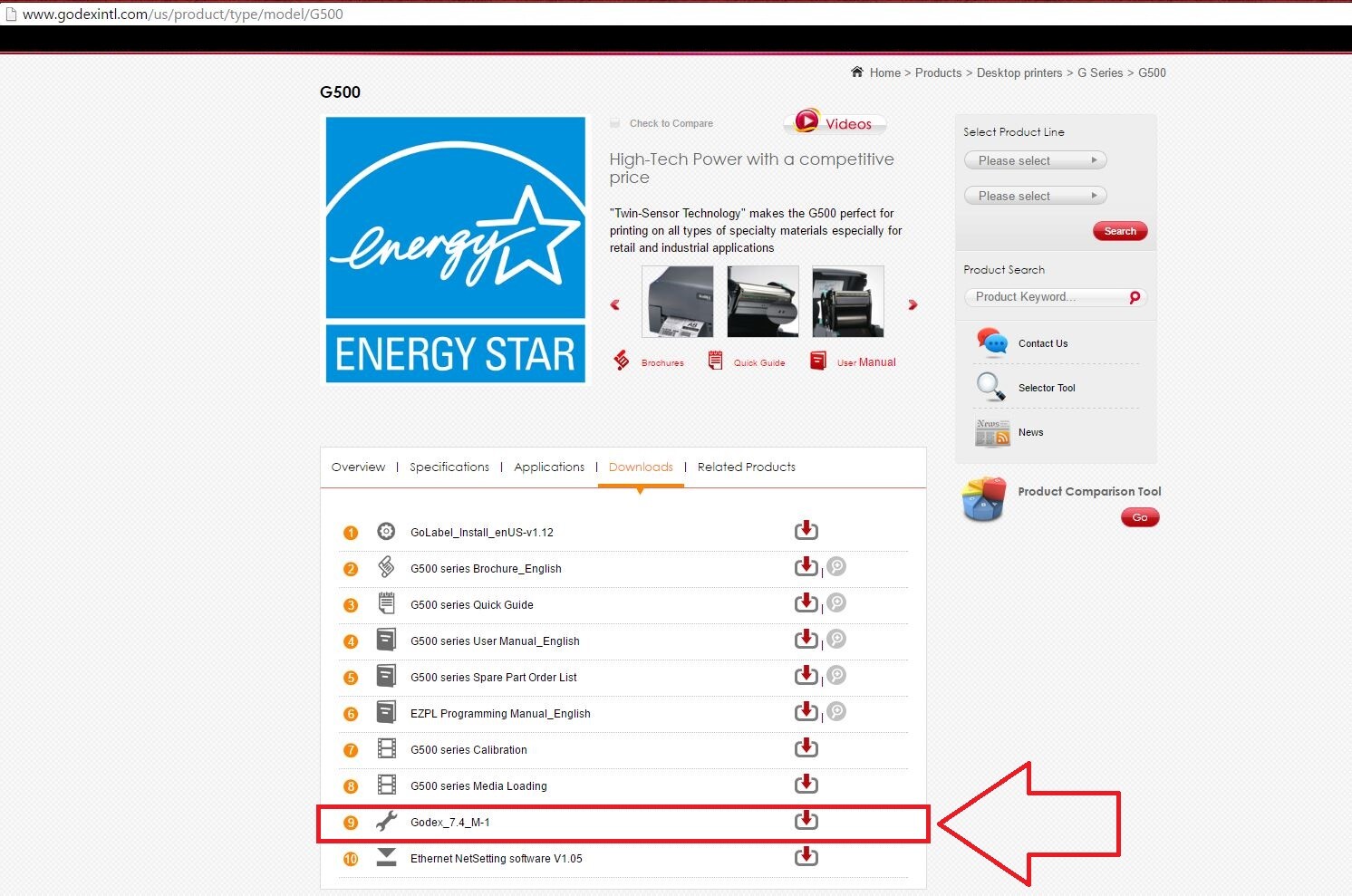The width and height of the screenshot is (1352, 896).
Task: Open the Related Products tab
Action: 747,467
